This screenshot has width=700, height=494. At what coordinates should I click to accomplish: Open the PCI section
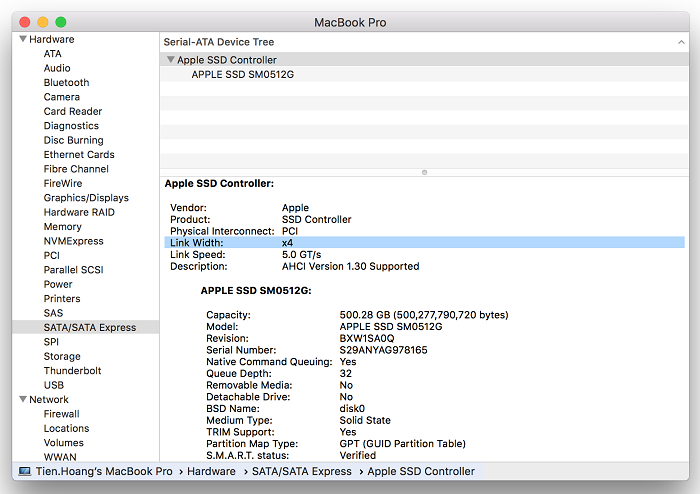point(51,255)
